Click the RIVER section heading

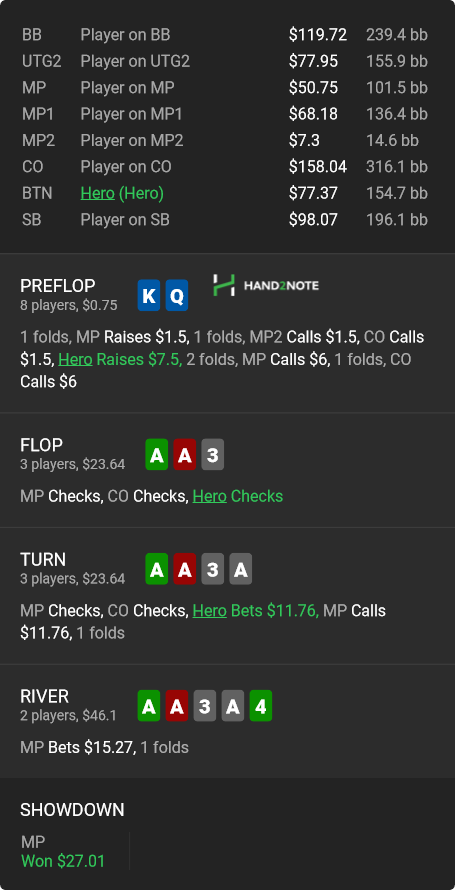(44, 696)
